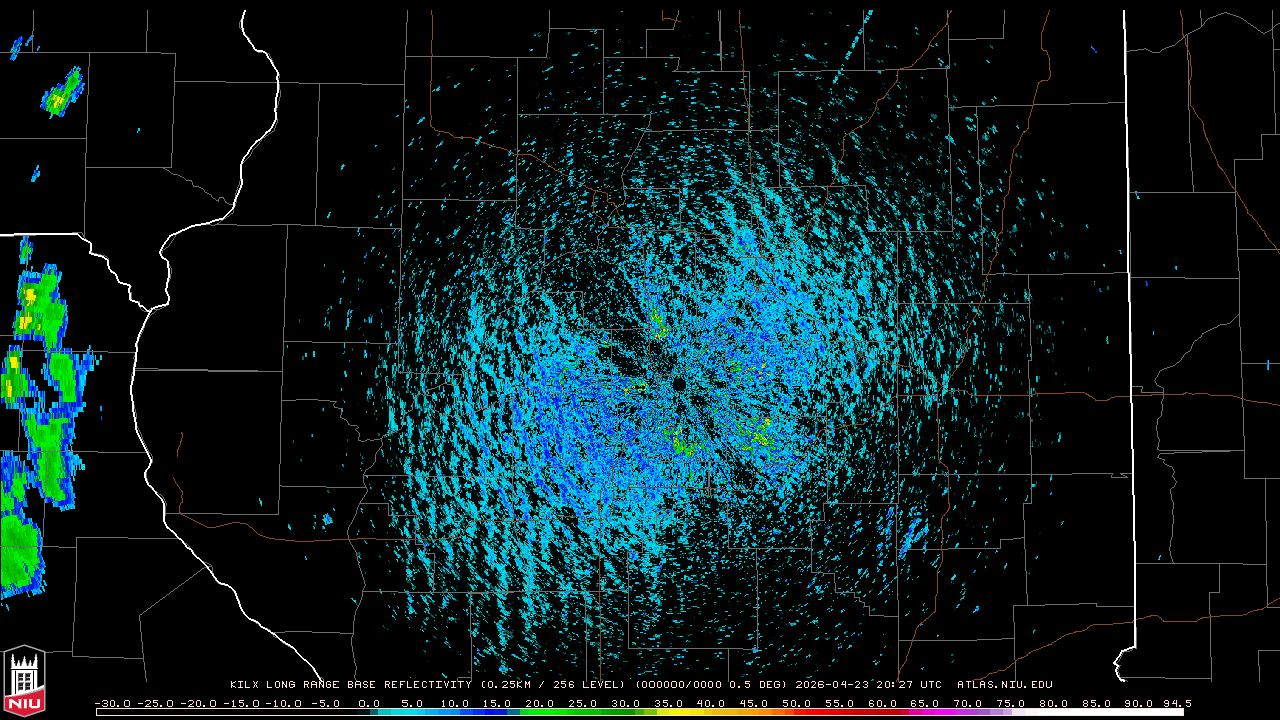Click the 0.5 DEG elevation text
The height and width of the screenshot is (720, 1280).
point(766,685)
